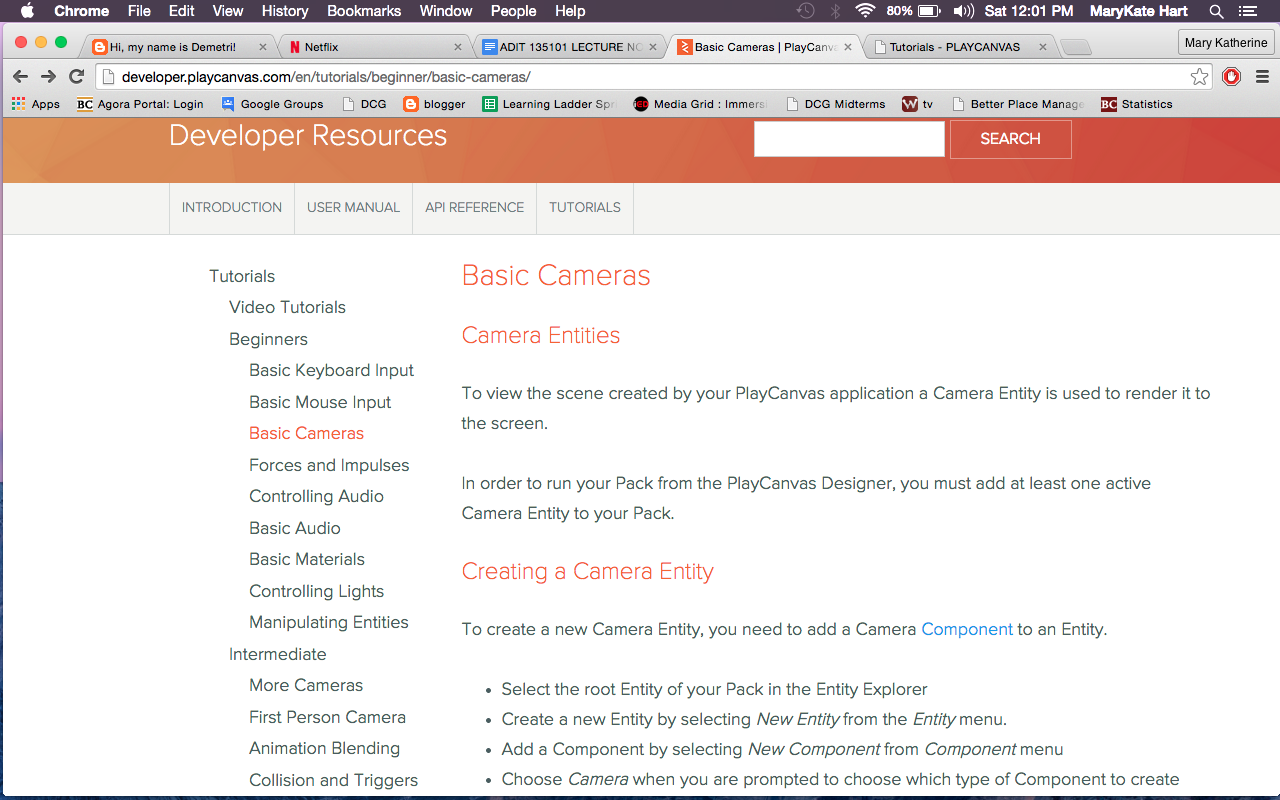Click the Mary Katherine profile button
This screenshot has height=800, width=1280.
1226,43
